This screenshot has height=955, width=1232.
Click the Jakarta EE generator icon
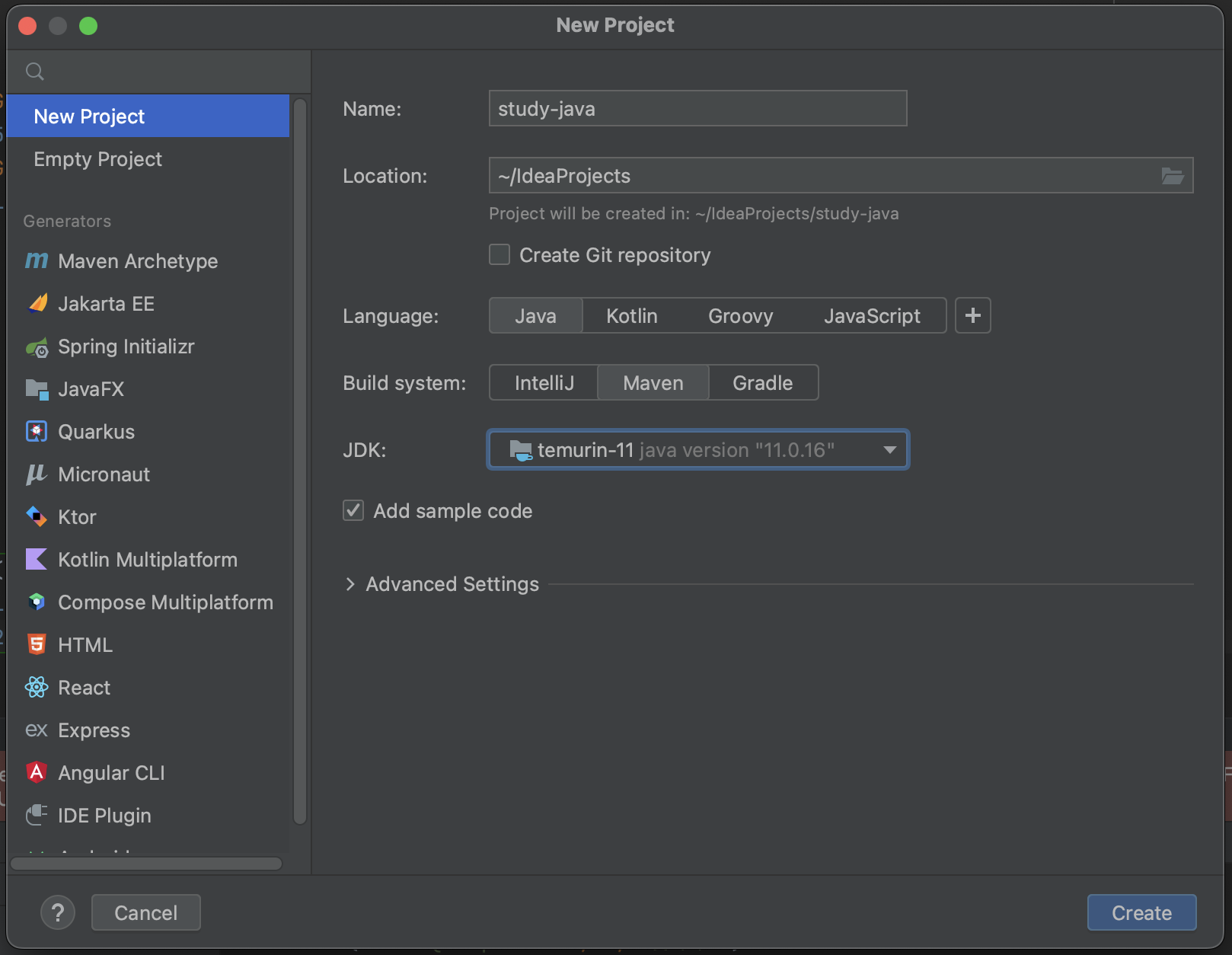coord(37,303)
